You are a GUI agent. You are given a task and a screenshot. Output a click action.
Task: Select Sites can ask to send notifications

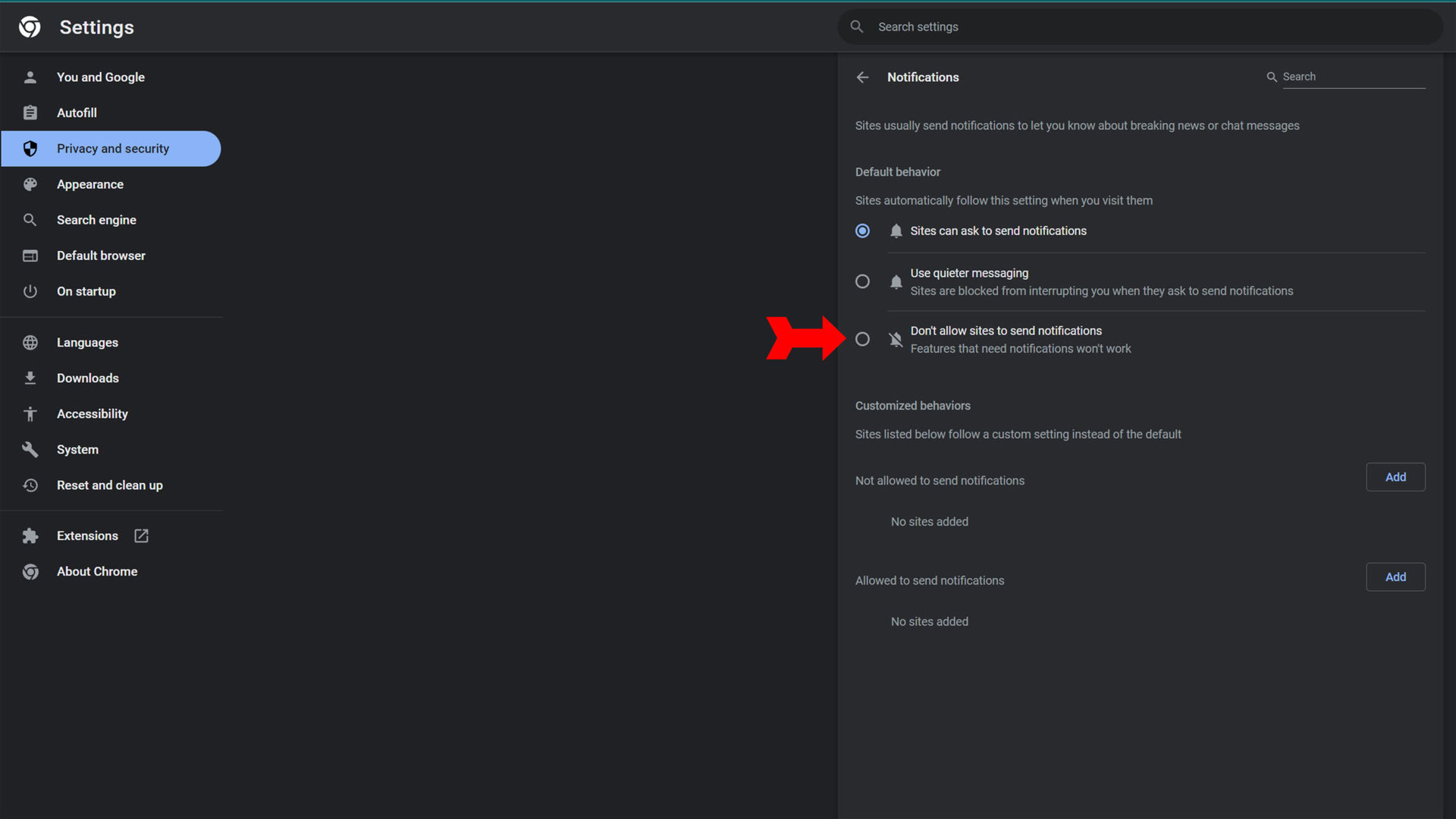tap(862, 231)
